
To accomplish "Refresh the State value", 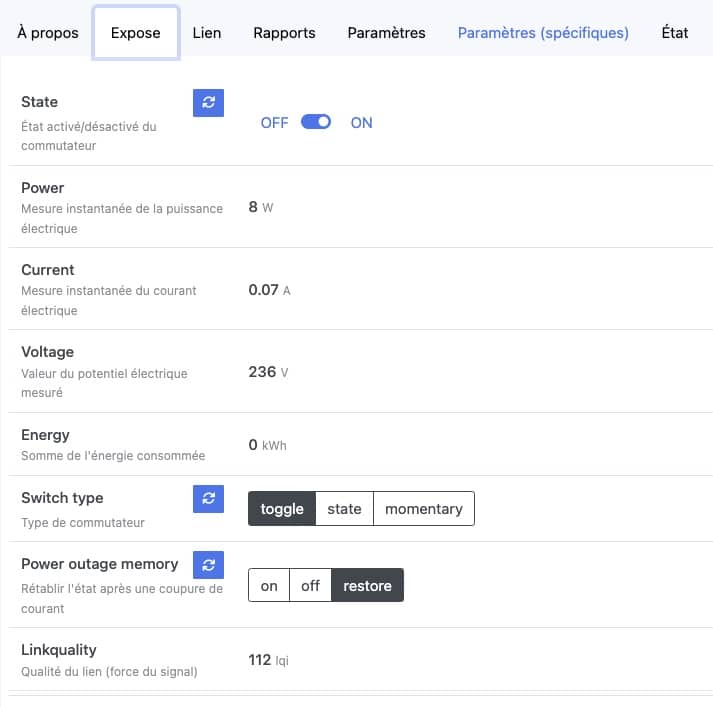I will [x=208, y=103].
